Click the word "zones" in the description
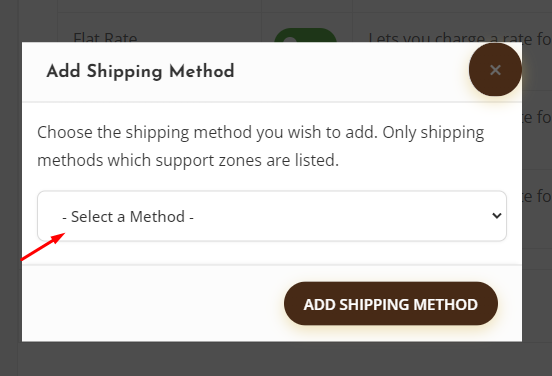Image resolution: width=552 pixels, height=376 pixels. click(240, 161)
